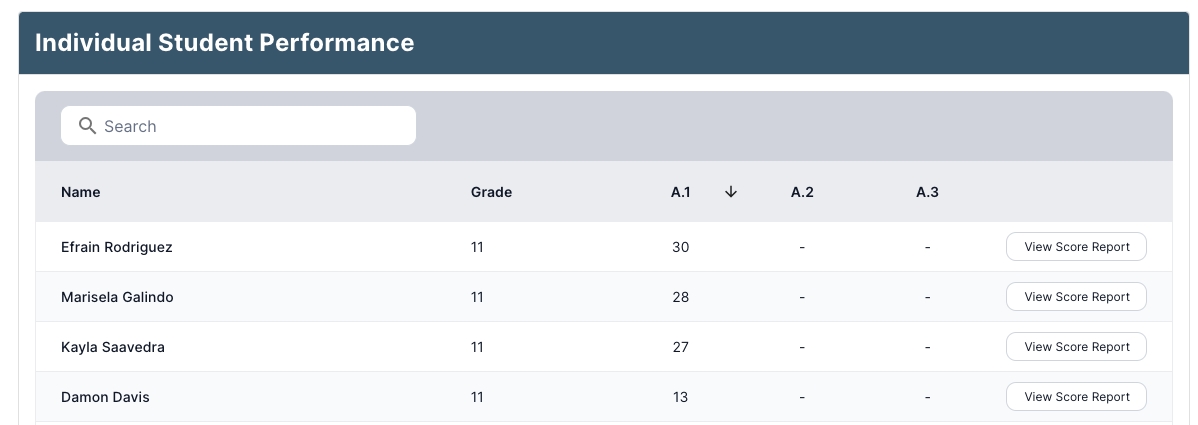Click on Kayla Saavedra's name
This screenshot has height=425, width=1198.
click(x=113, y=347)
